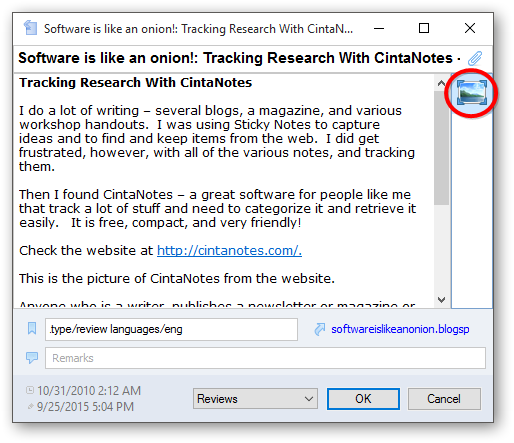514x443 pixels.
Task: Click the modified date 9/25/2015 5:04 PM
Action: (85, 406)
